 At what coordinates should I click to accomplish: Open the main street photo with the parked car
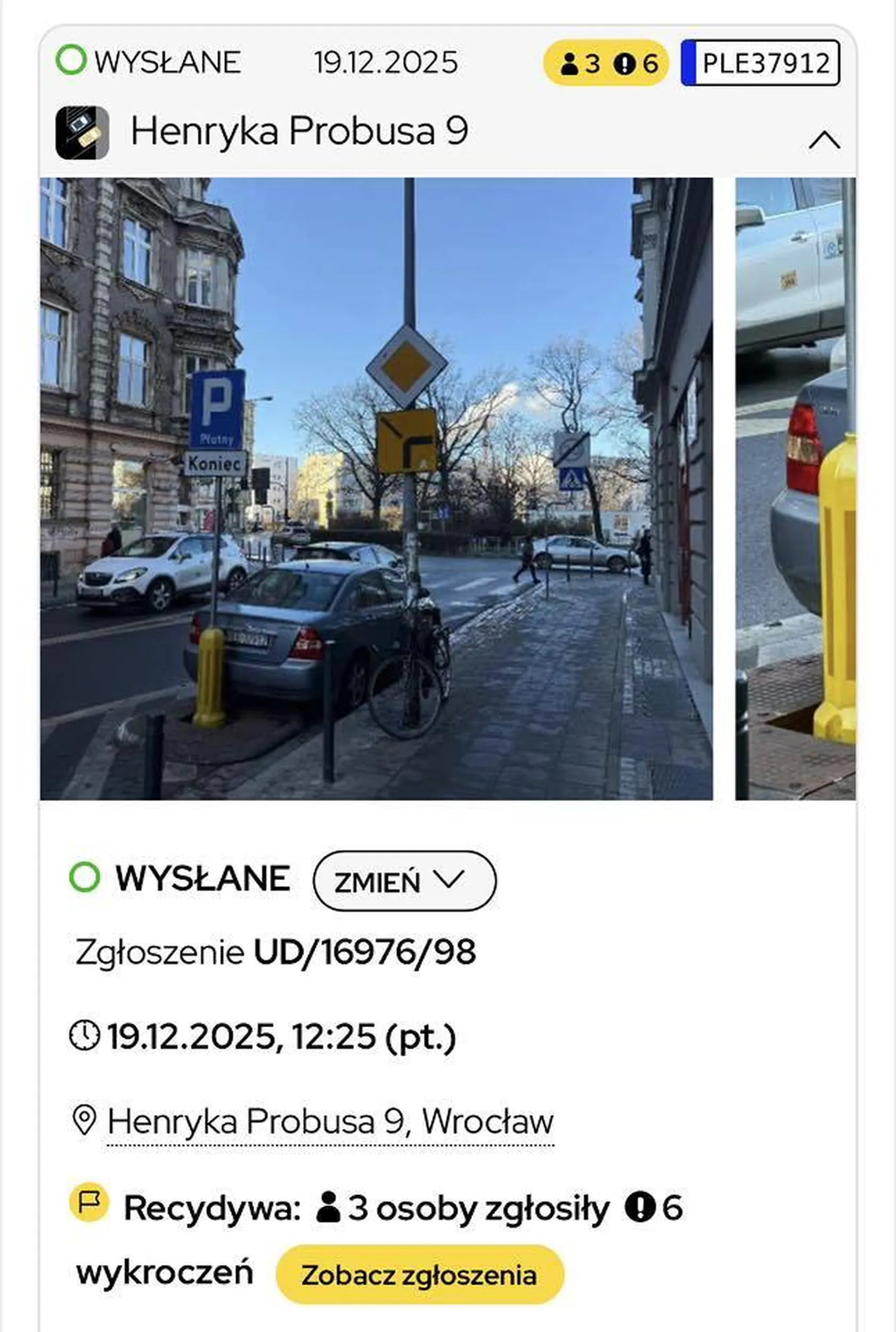click(x=377, y=489)
